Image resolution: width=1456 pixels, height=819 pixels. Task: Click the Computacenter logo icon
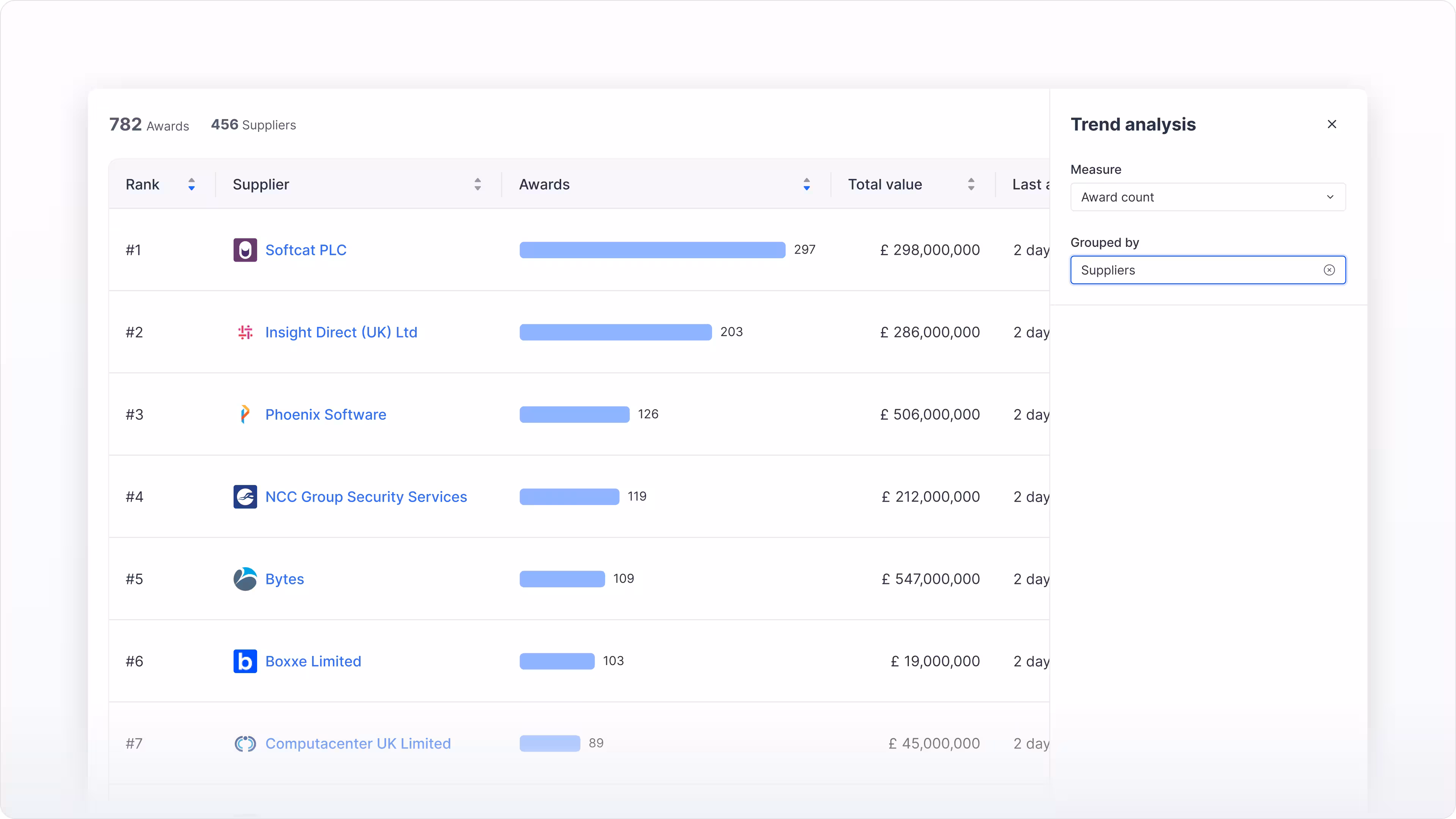pyautogui.click(x=245, y=743)
